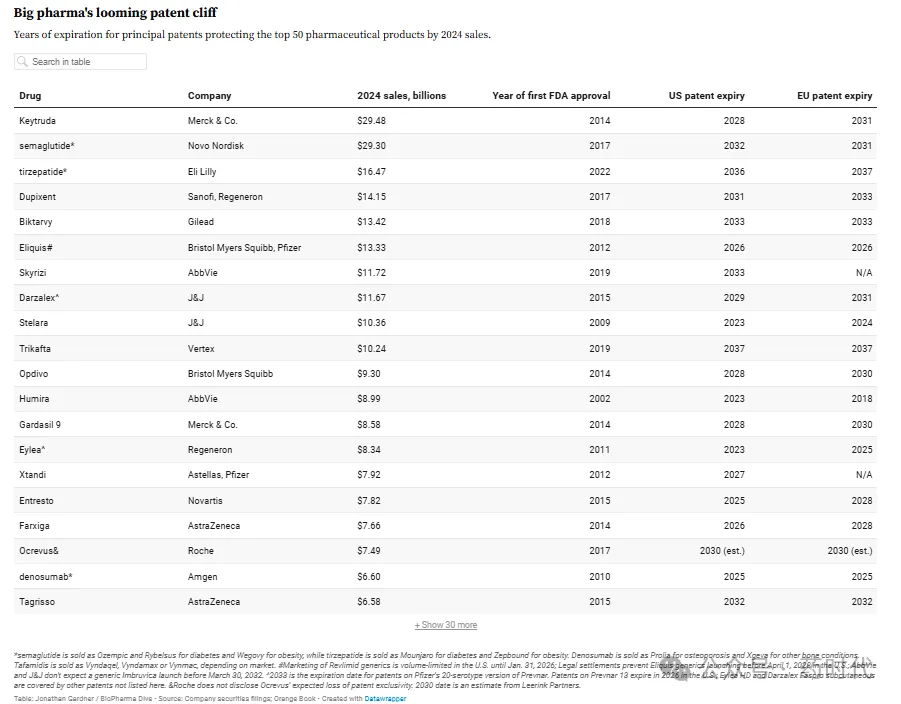Click Skyrizi's N/A EU patent expiry

point(863,273)
